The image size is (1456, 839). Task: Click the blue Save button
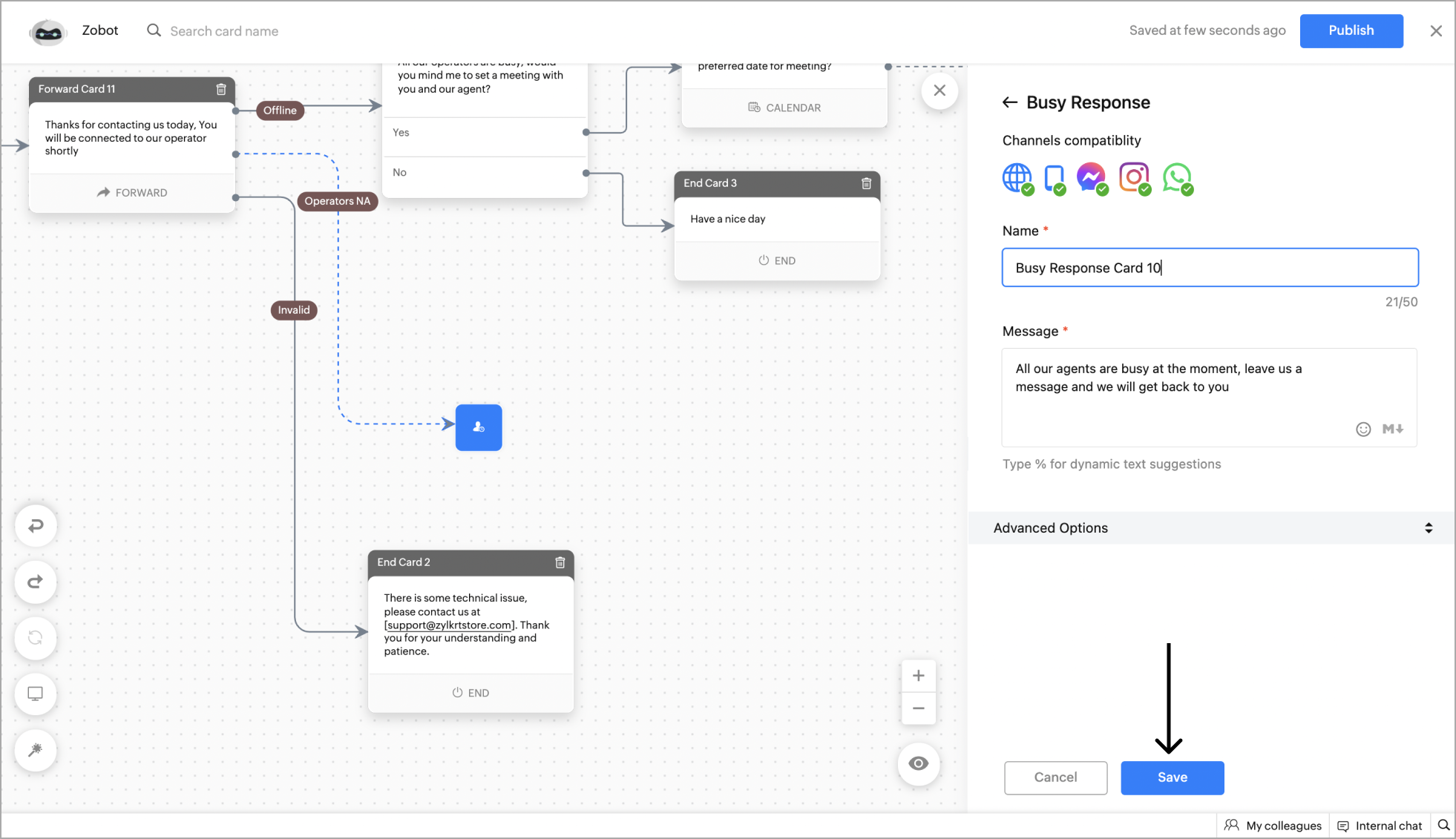pyautogui.click(x=1172, y=777)
